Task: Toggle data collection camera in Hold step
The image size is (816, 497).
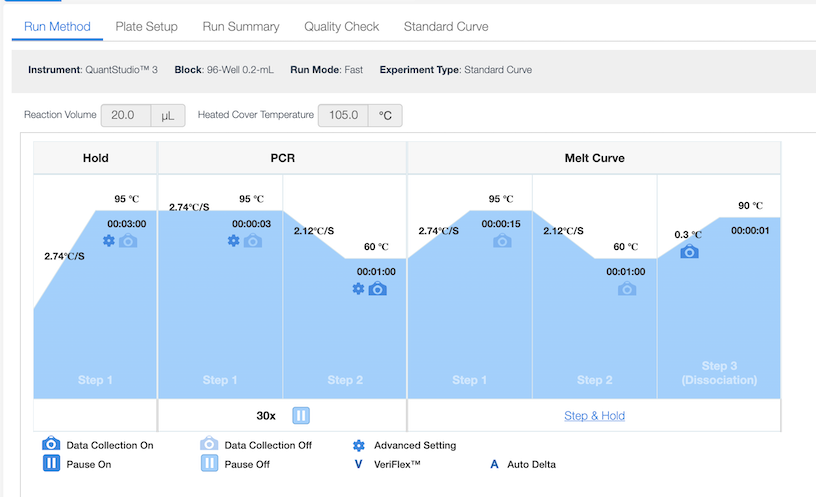Action: [128, 241]
